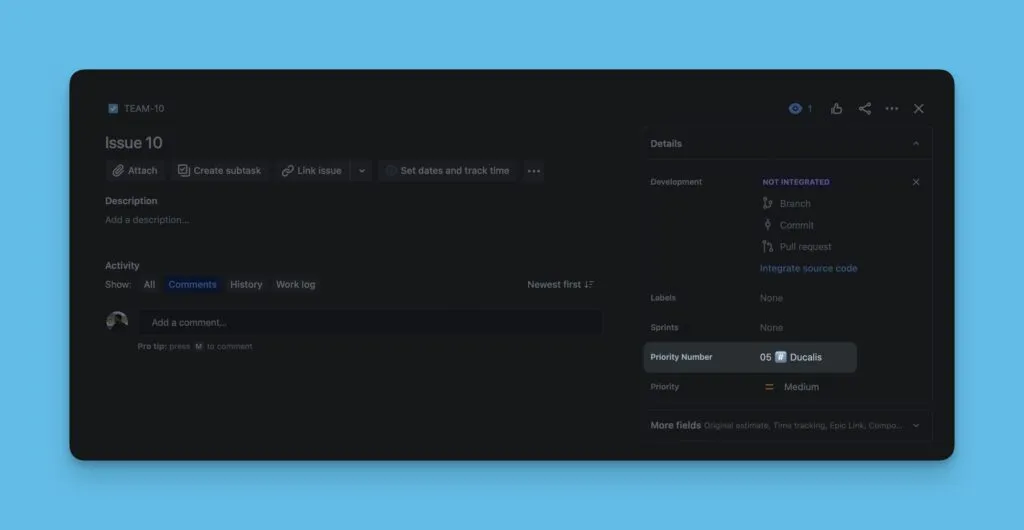Click the thumbs-up vote icon

836,109
